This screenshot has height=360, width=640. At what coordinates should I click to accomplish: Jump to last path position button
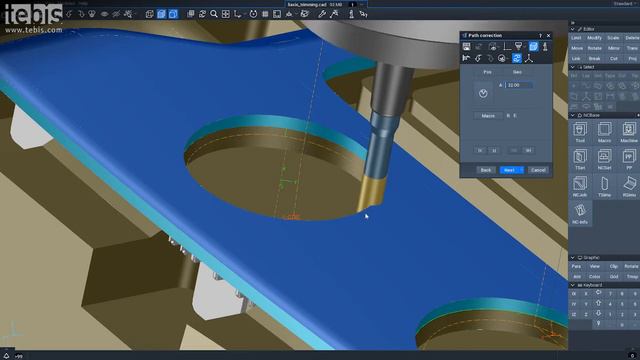pyautogui.click(x=529, y=151)
